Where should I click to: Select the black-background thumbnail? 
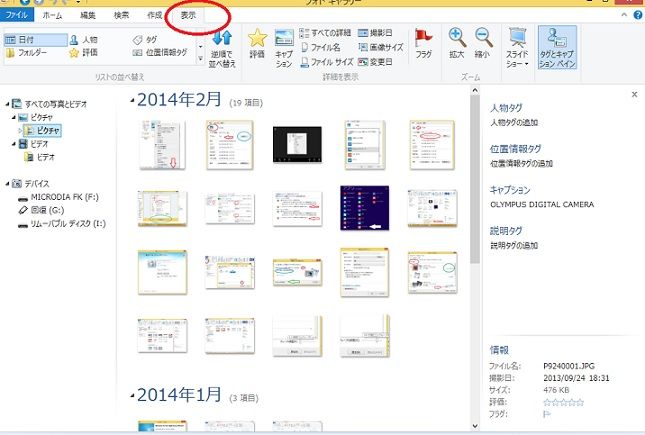[297, 144]
